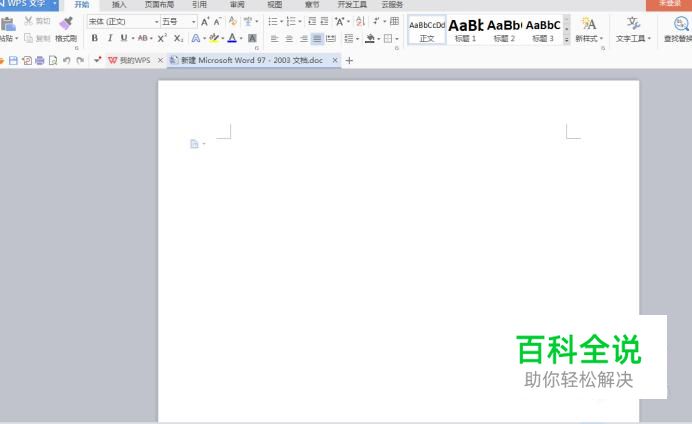Toggle Italic formatting
The width and height of the screenshot is (692, 424).
[x=110, y=38]
